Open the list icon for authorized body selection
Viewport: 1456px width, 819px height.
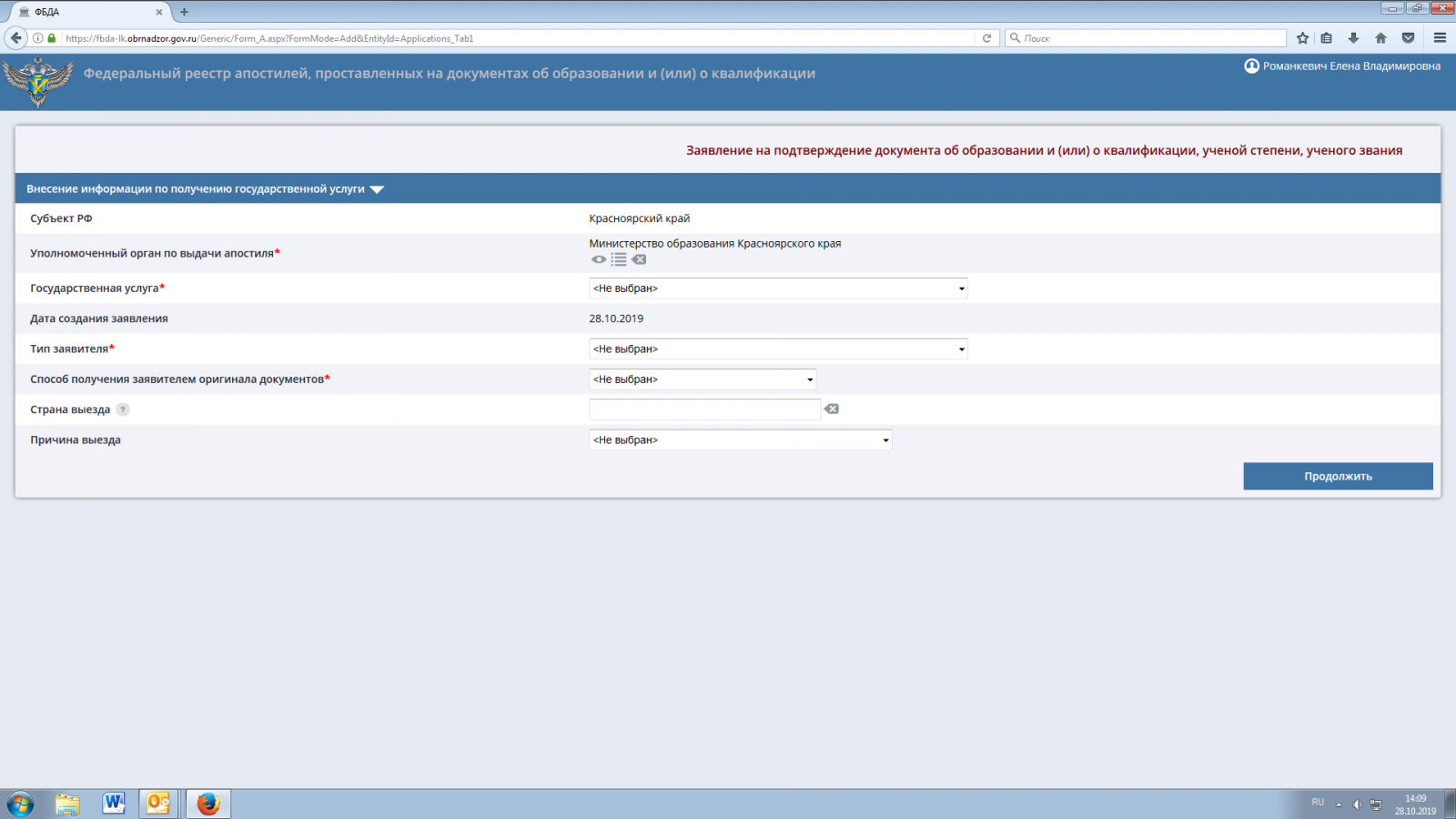point(619,259)
